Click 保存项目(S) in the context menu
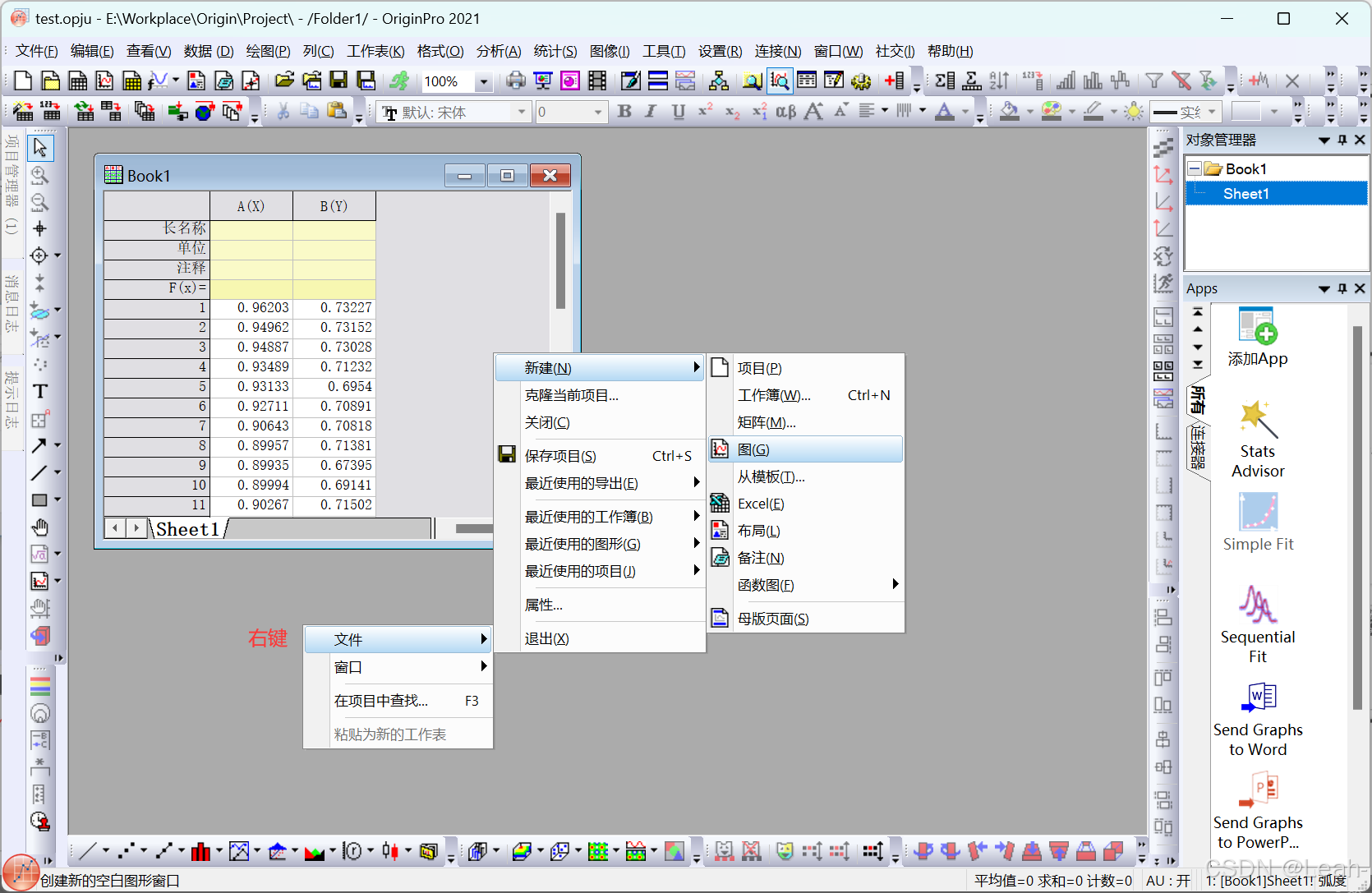This screenshot has height=893, width=1372. click(x=562, y=455)
